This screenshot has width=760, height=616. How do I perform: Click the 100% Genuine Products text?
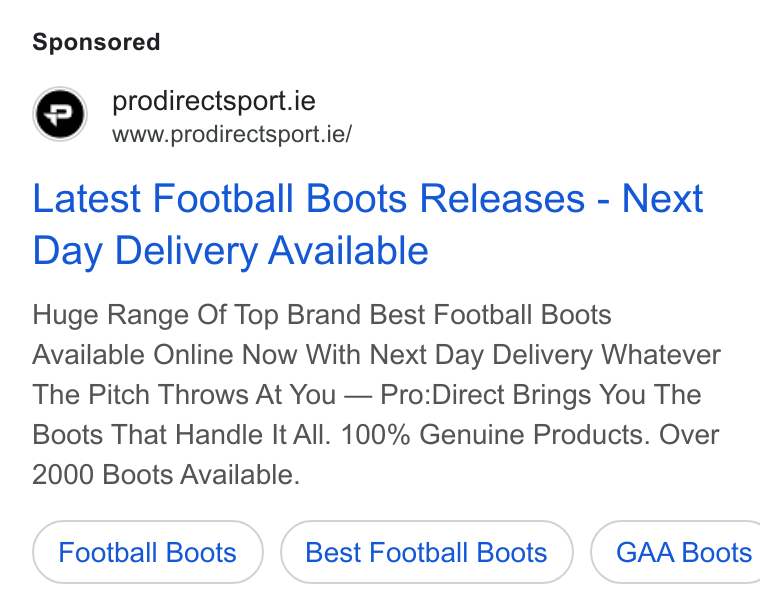point(495,435)
